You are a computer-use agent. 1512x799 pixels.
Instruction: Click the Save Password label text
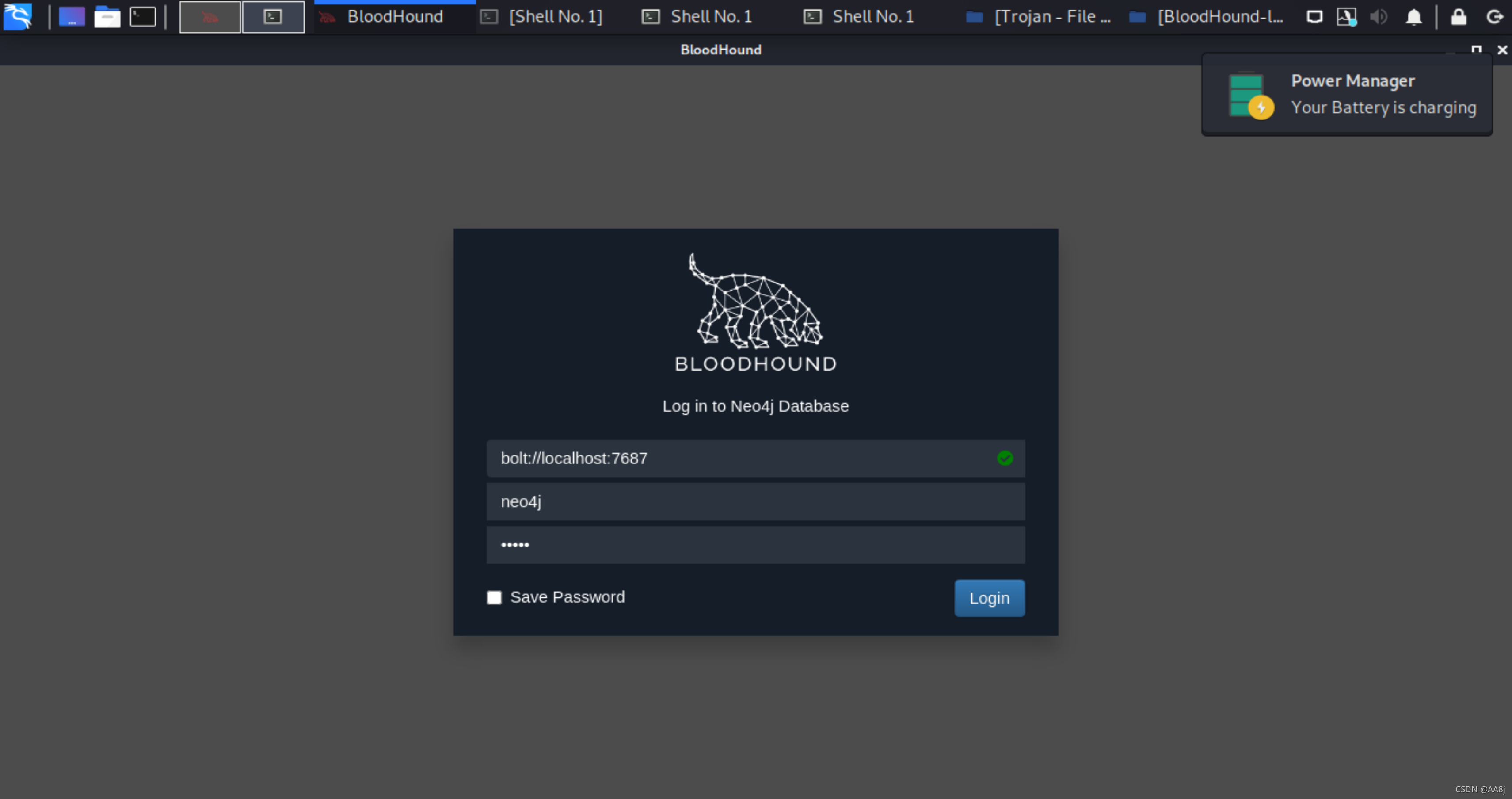tap(567, 597)
